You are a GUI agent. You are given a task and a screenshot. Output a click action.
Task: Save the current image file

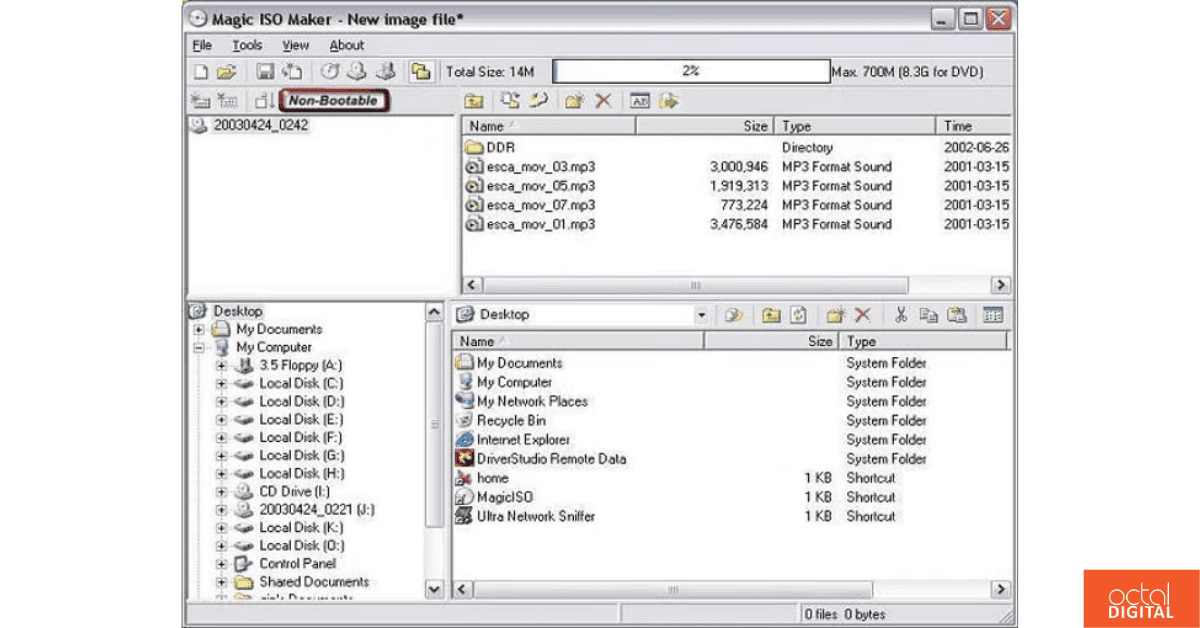(264, 70)
